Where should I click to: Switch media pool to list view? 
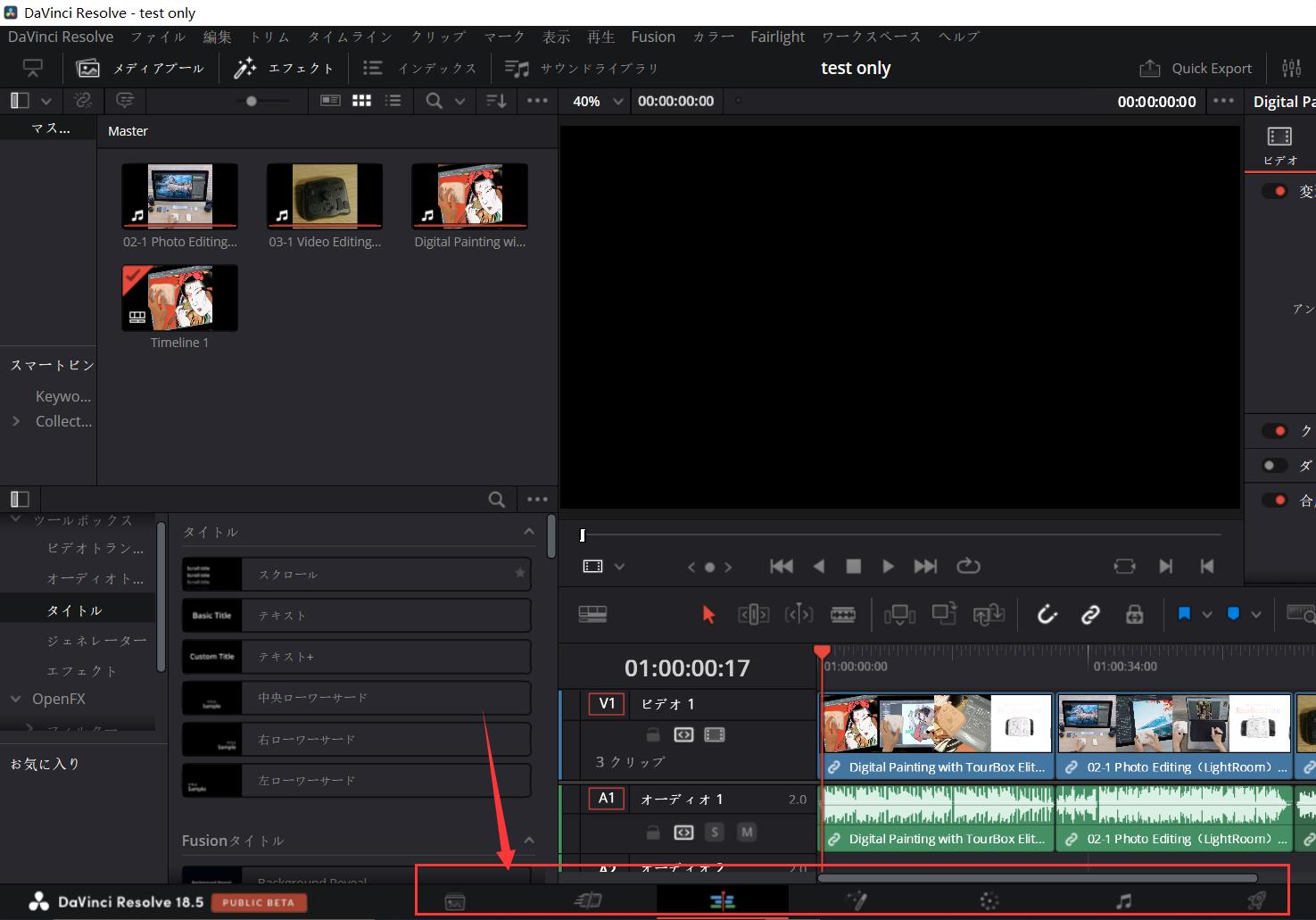point(393,101)
